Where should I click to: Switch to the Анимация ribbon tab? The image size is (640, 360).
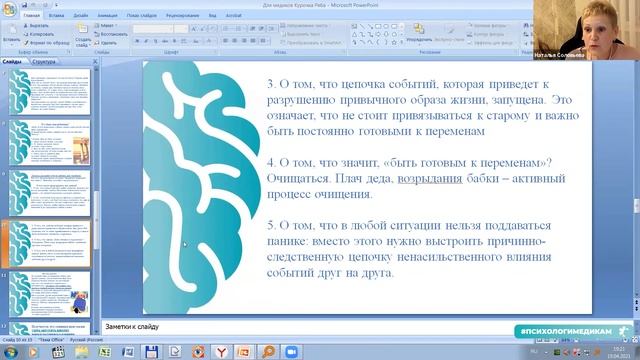(x=107, y=16)
